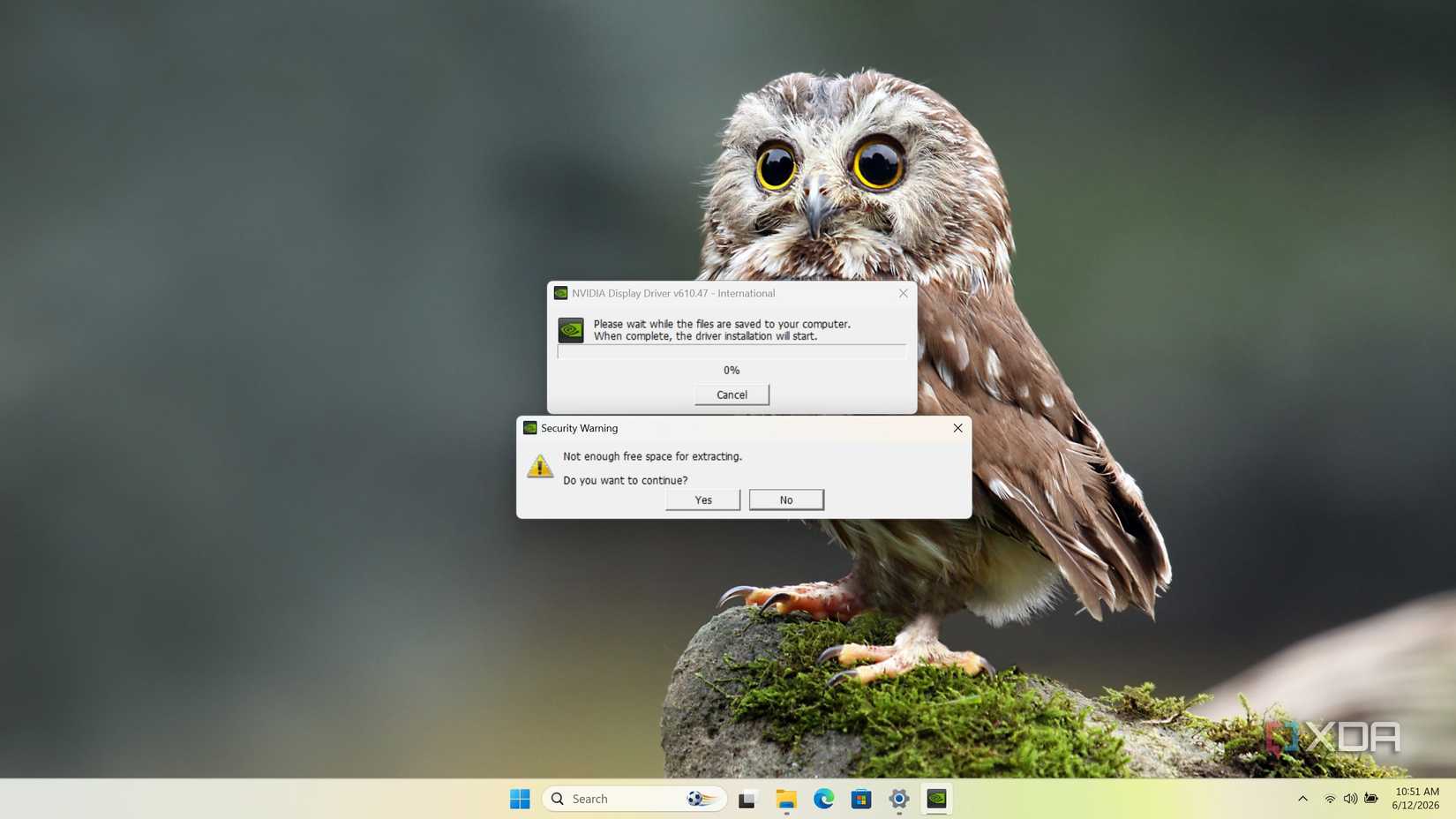Viewport: 1456px width, 819px height.
Task: Open the Wi-Fi network tray icon
Action: click(1330, 799)
